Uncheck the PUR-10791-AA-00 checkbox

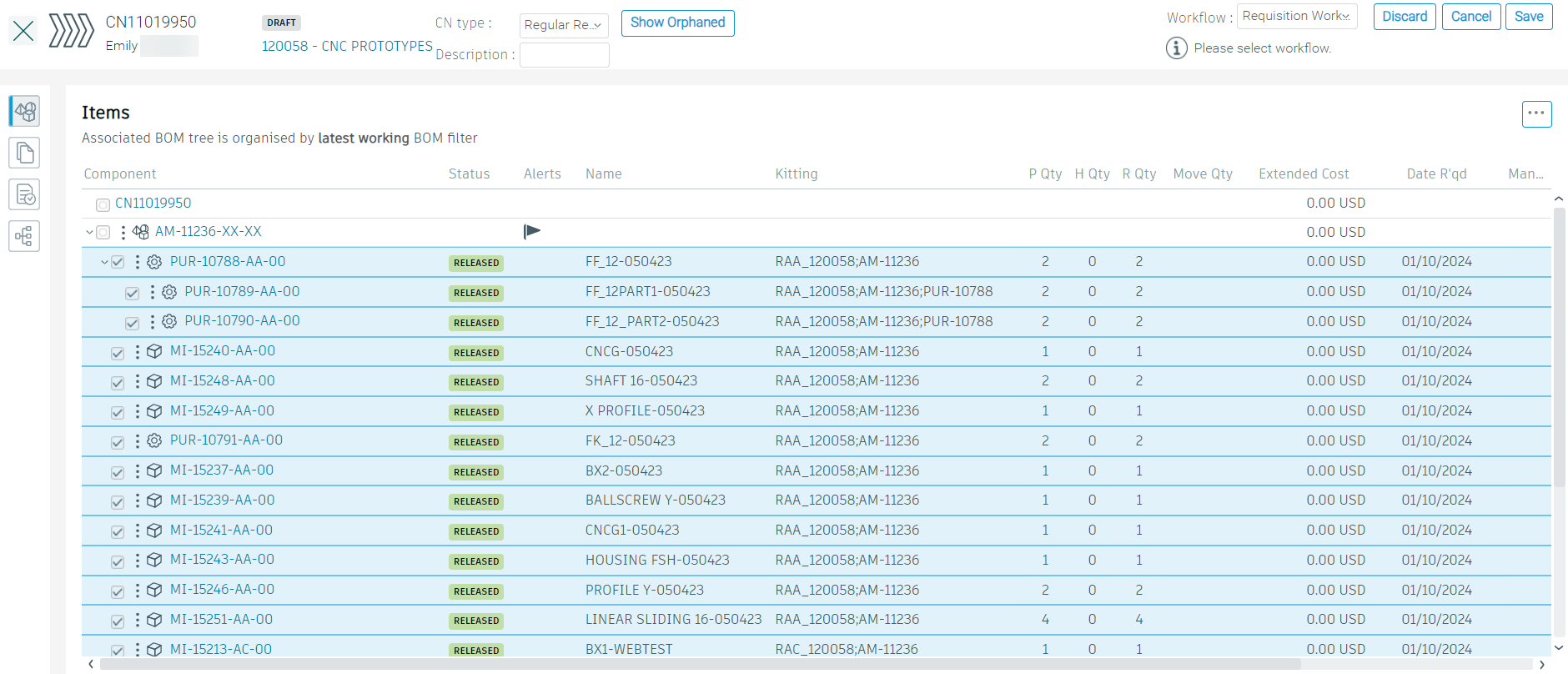coord(118,442)
